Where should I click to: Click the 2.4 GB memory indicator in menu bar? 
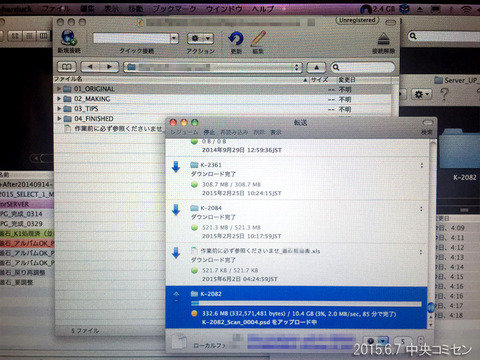pos(378,9)
